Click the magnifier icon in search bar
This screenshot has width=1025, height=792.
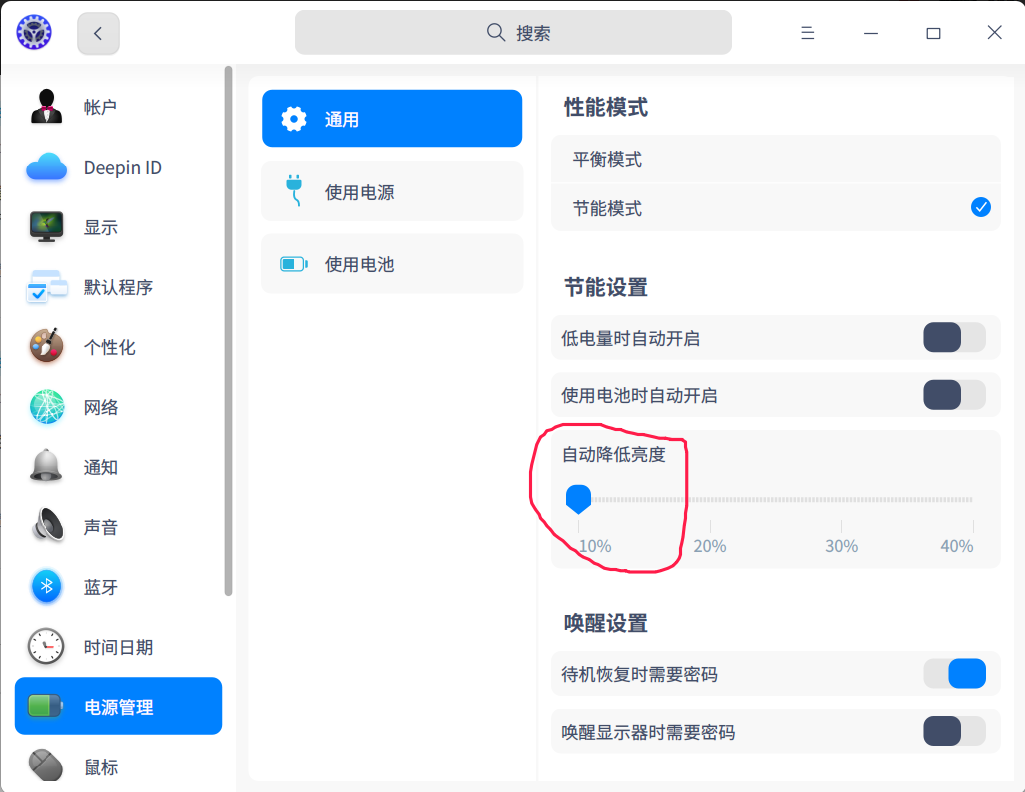[496, 33]
